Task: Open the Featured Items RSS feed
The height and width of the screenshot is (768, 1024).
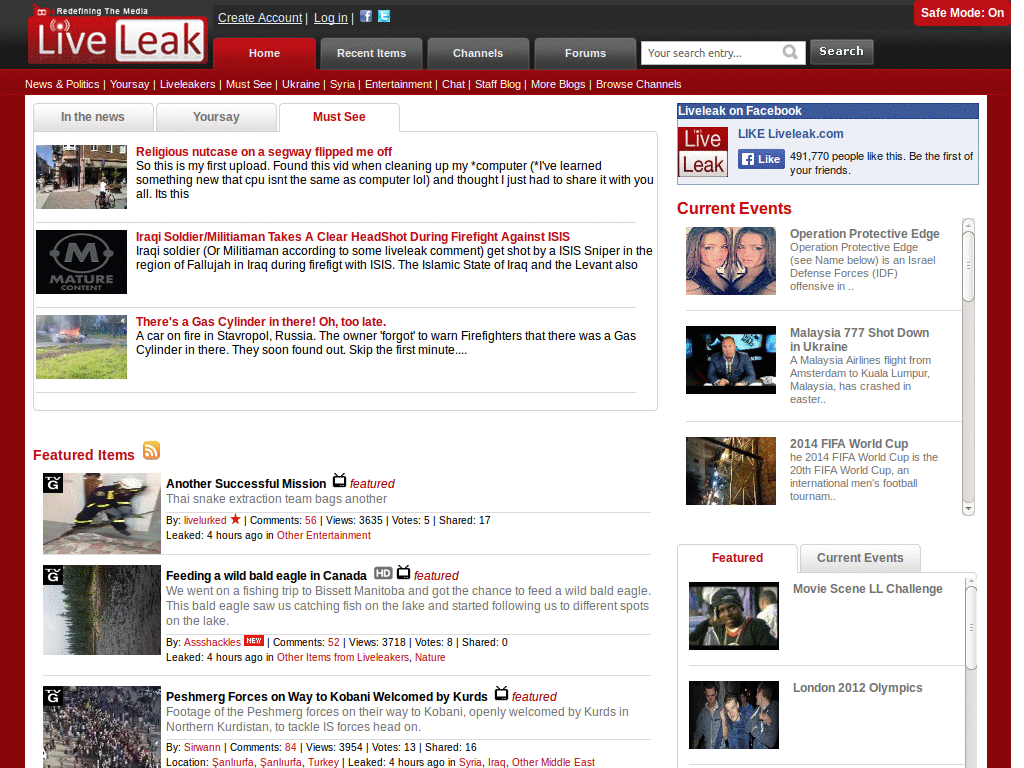Action: coord(151,452)
